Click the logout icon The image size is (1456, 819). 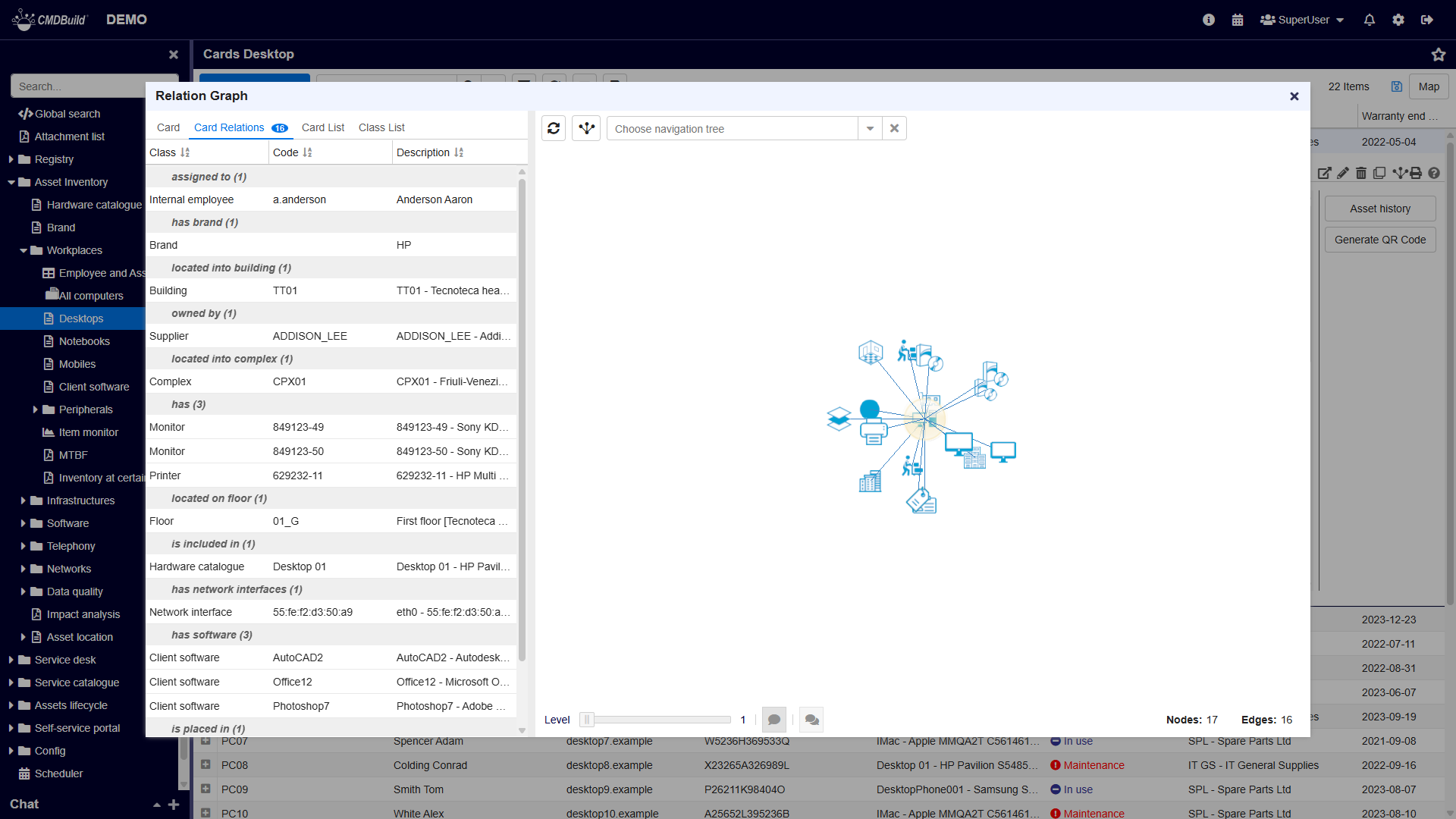pyautogui.click(x=1426, y=20)
